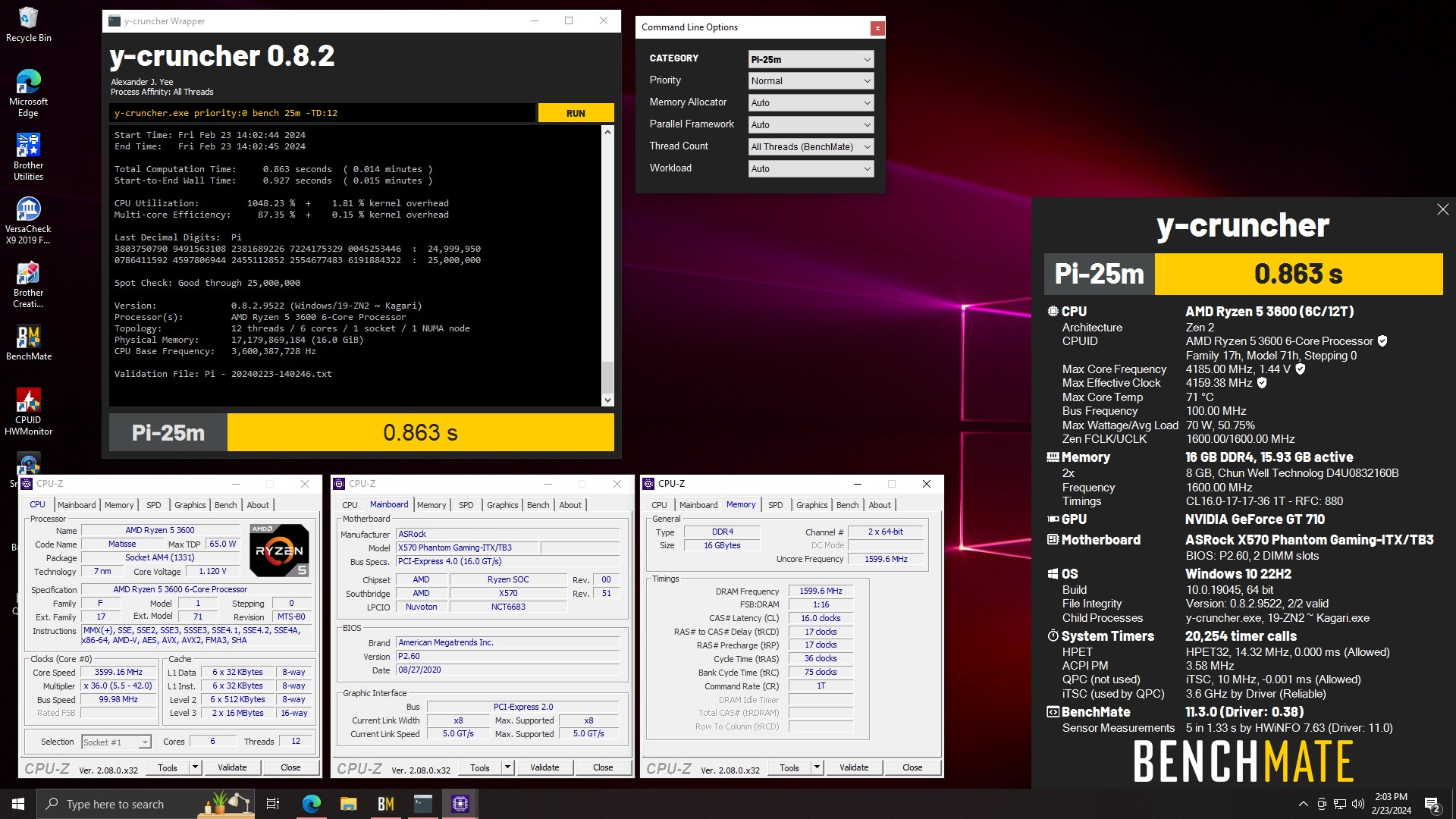The image size is (1456, 819).
Task: Click the shield next to Max Core Frequency
Action: point(1301,369)
